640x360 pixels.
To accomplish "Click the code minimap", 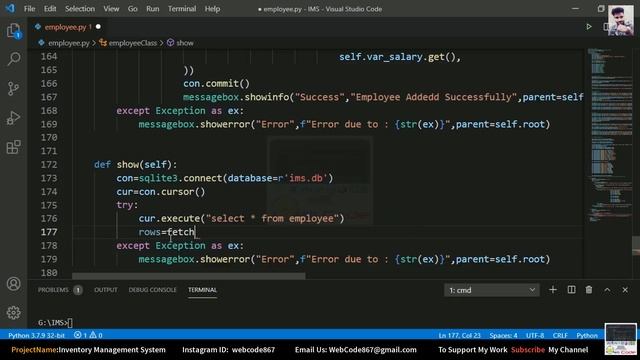I will click(611, 135).
